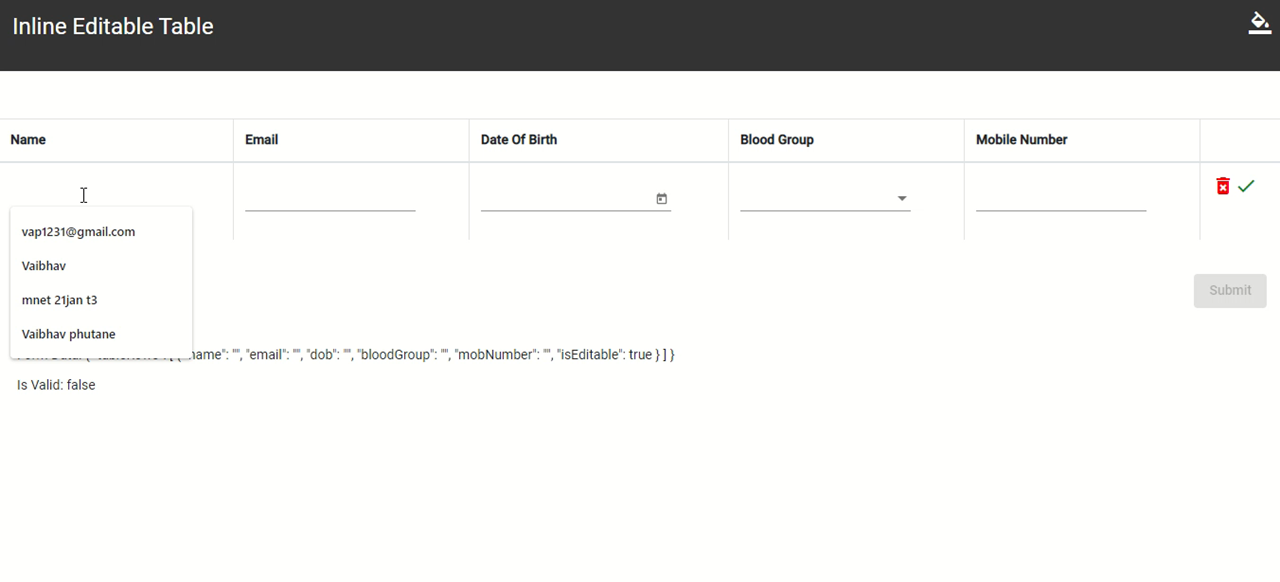Click the Blood Group select field
This screenshot has height=582, width=1280.
pos(820,198)
